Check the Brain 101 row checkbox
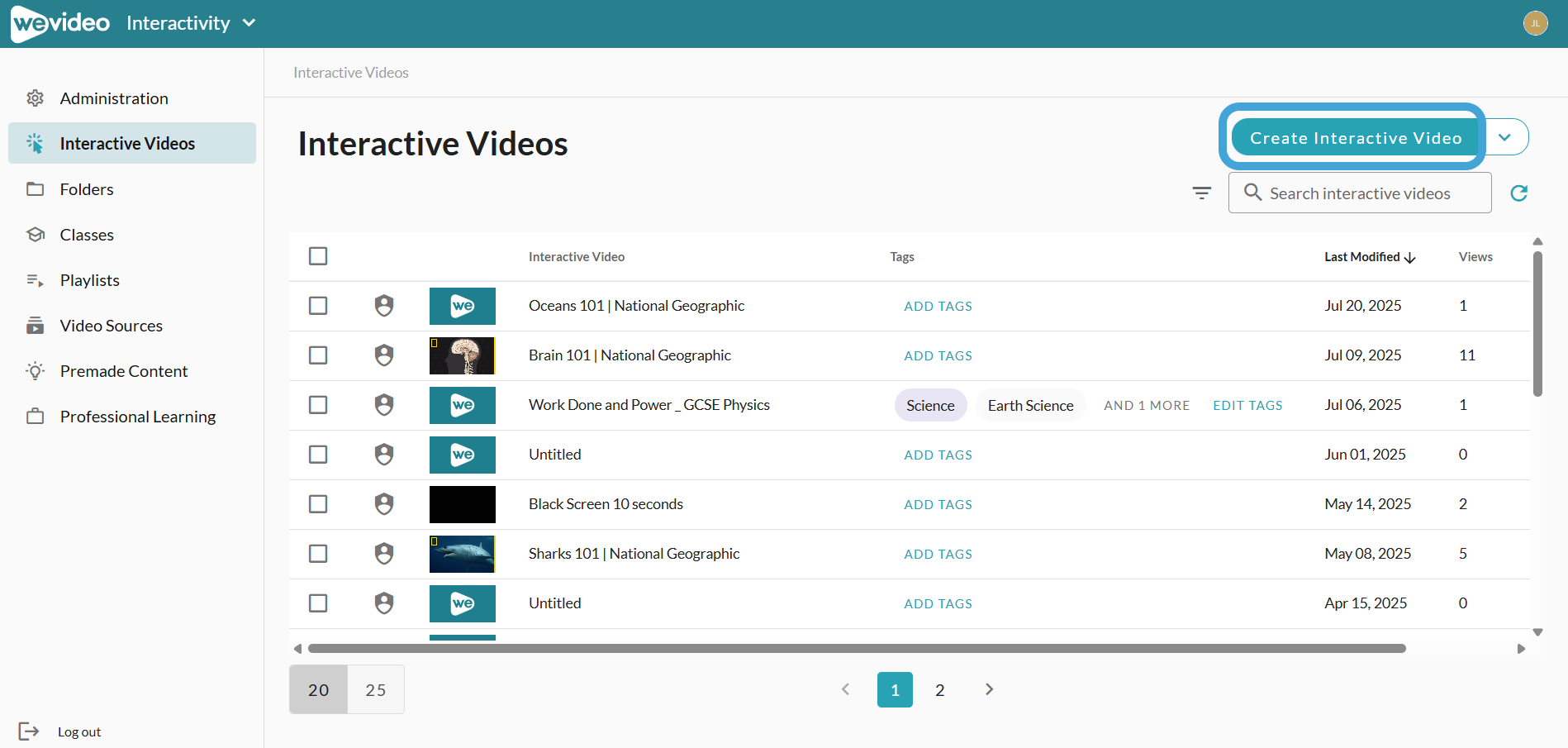 click(x=318, y=355)
